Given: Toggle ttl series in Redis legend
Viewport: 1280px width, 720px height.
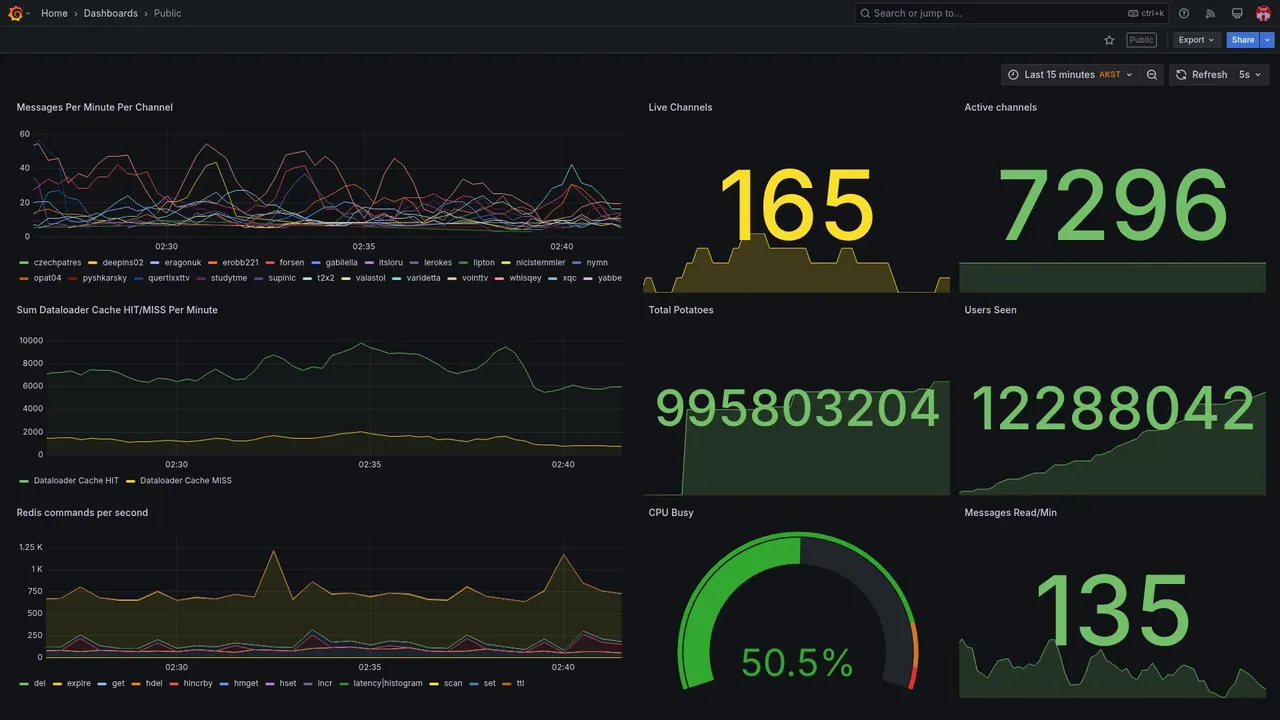Looking at the screenshot, I should pyautogui.click(x=520, y=684).
